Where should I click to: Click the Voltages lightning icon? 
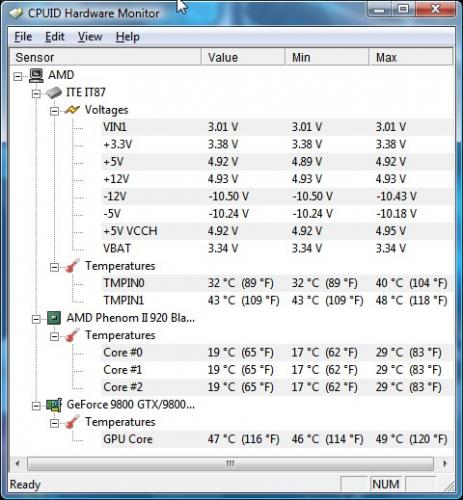(x=72, y=110)
